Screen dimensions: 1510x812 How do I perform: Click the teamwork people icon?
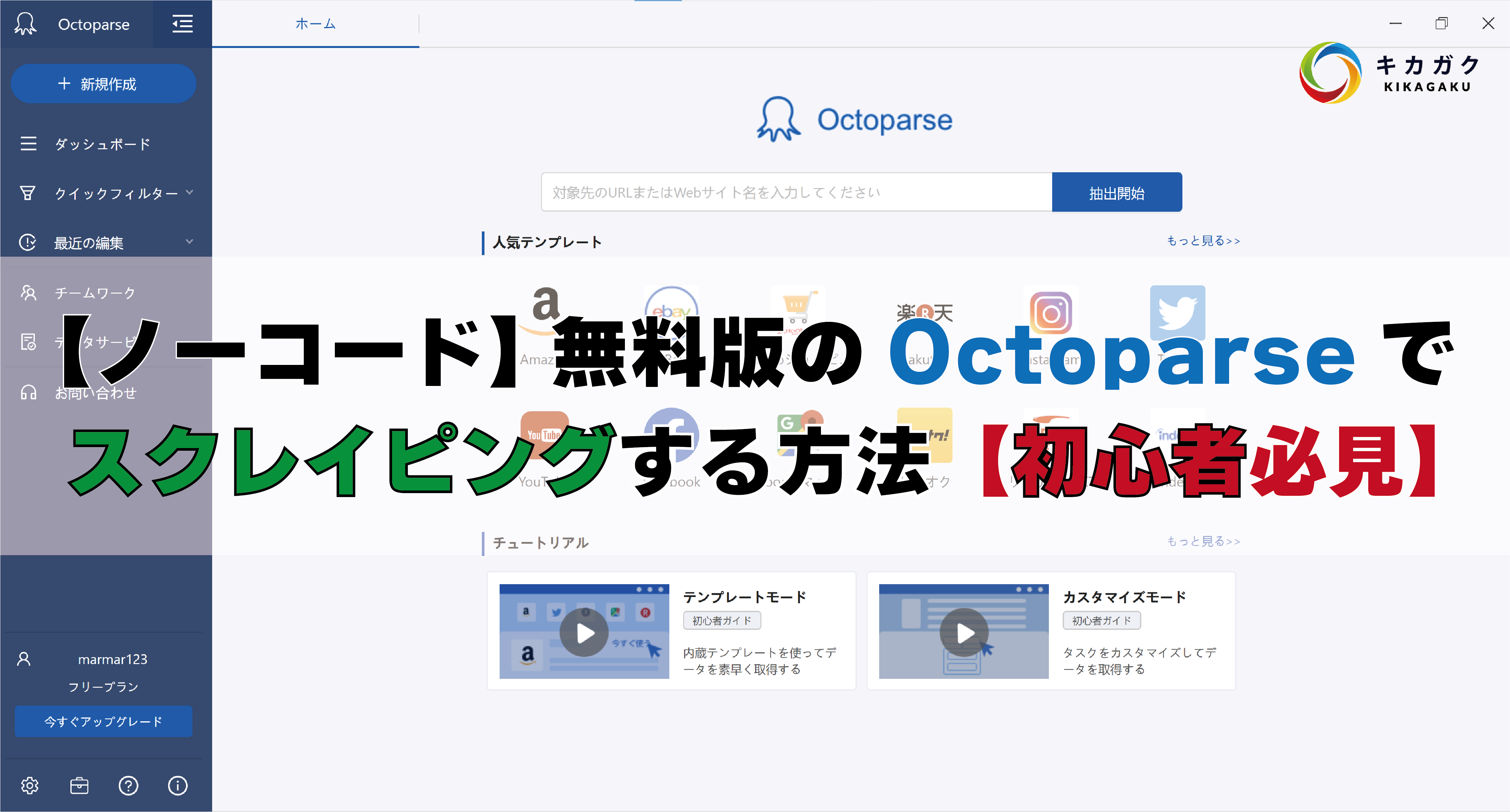tap(28, 292)
